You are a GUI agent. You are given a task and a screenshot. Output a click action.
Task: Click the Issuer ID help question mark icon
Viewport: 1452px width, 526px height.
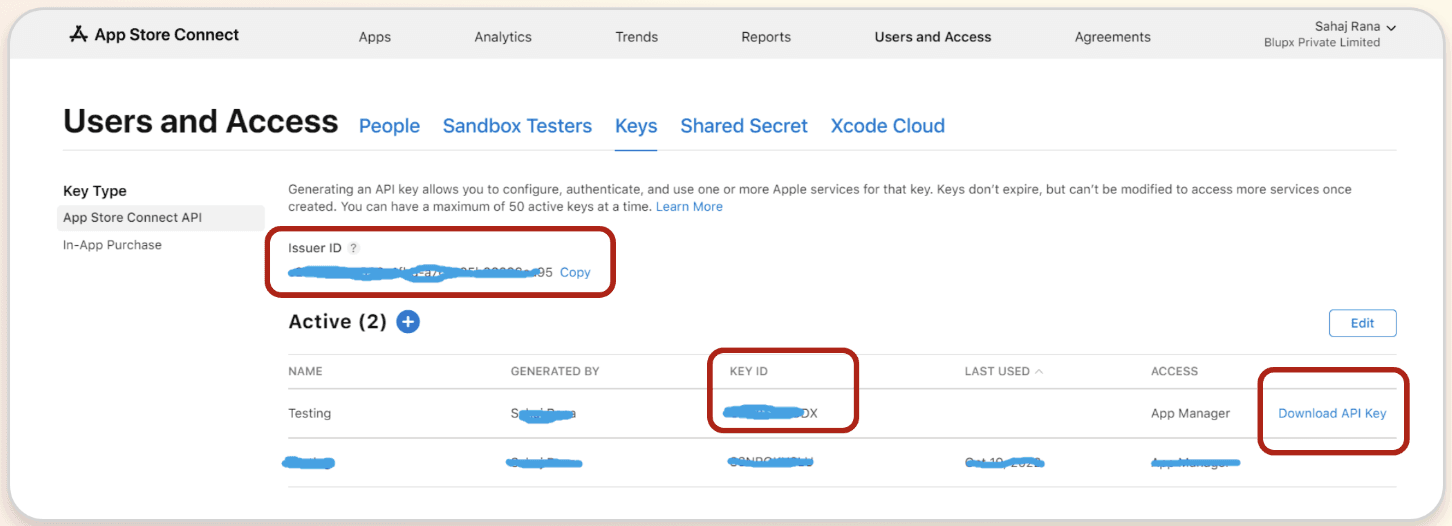353,248
